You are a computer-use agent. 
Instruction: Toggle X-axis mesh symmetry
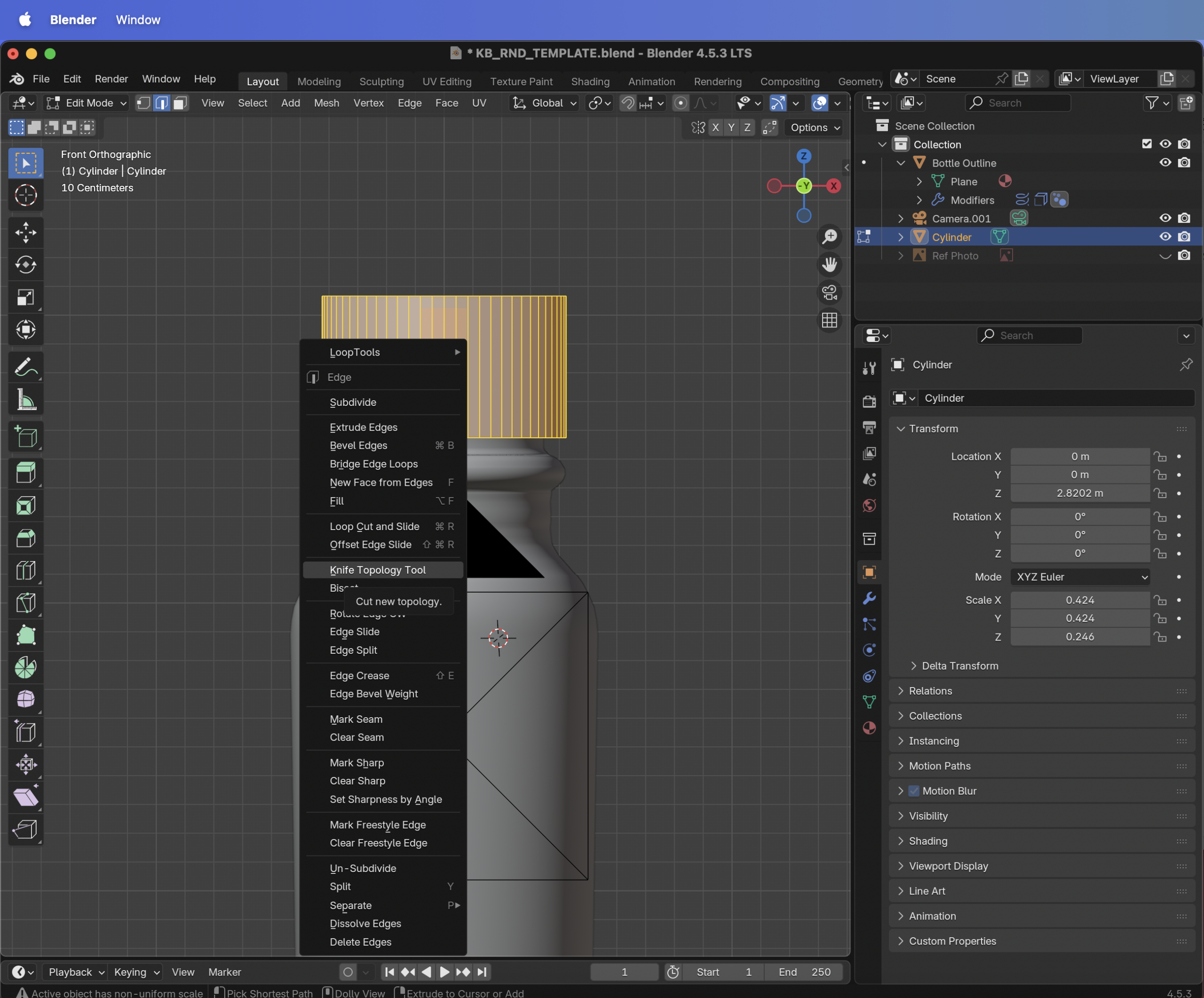(x=715, y=127)
